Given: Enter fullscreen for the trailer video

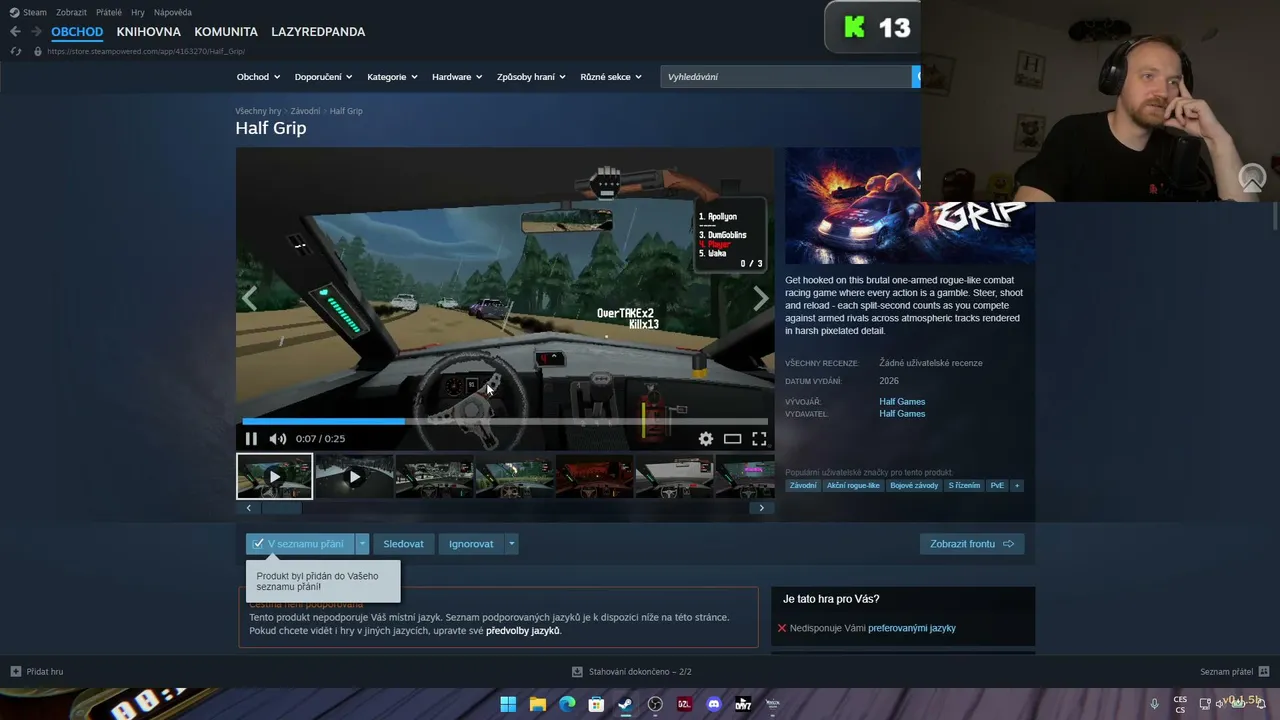Looking at the screenshot, I should point(759,439).
